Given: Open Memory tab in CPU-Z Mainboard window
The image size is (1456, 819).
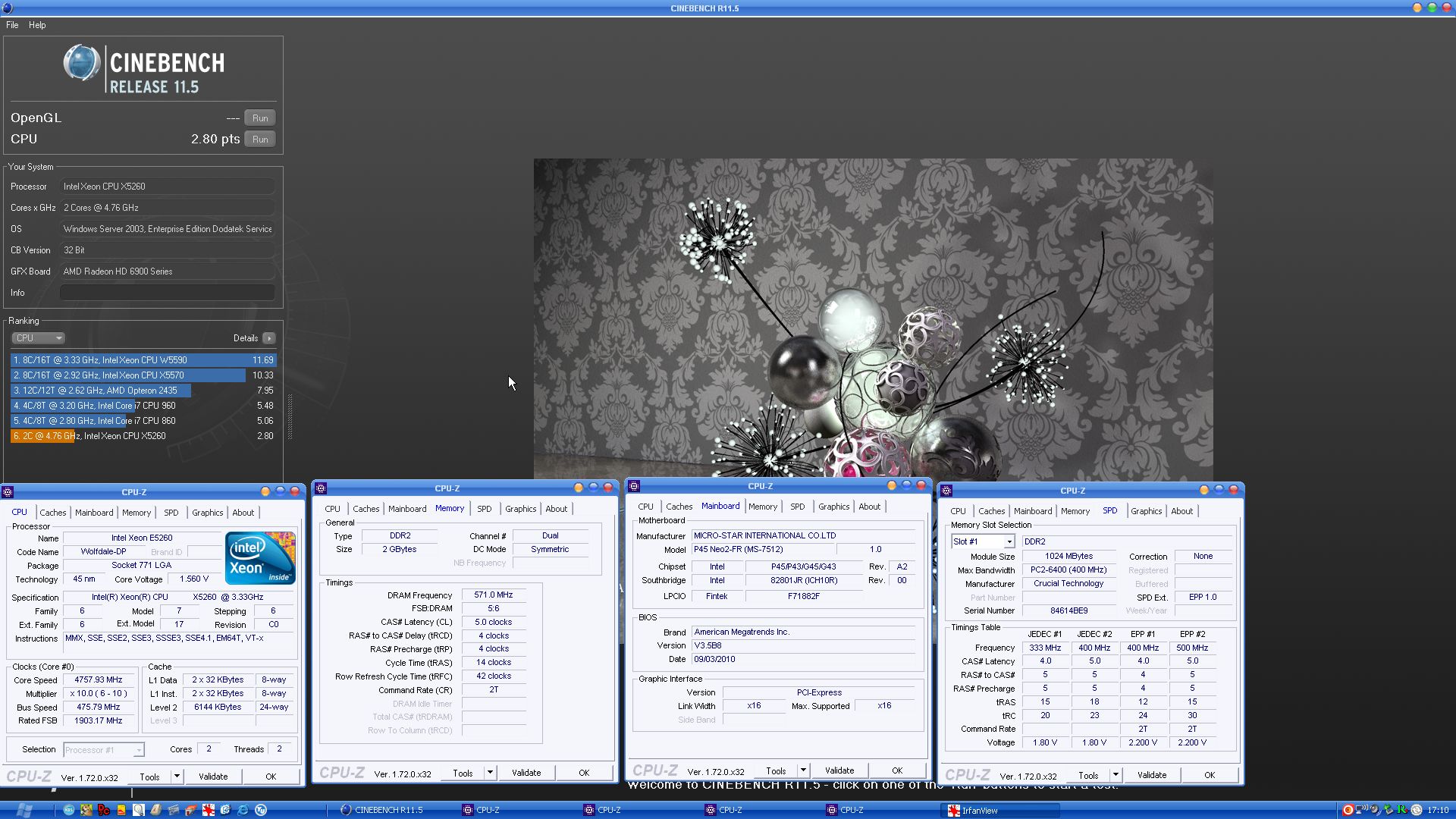Looking at the screenshot, I should 763,507.
